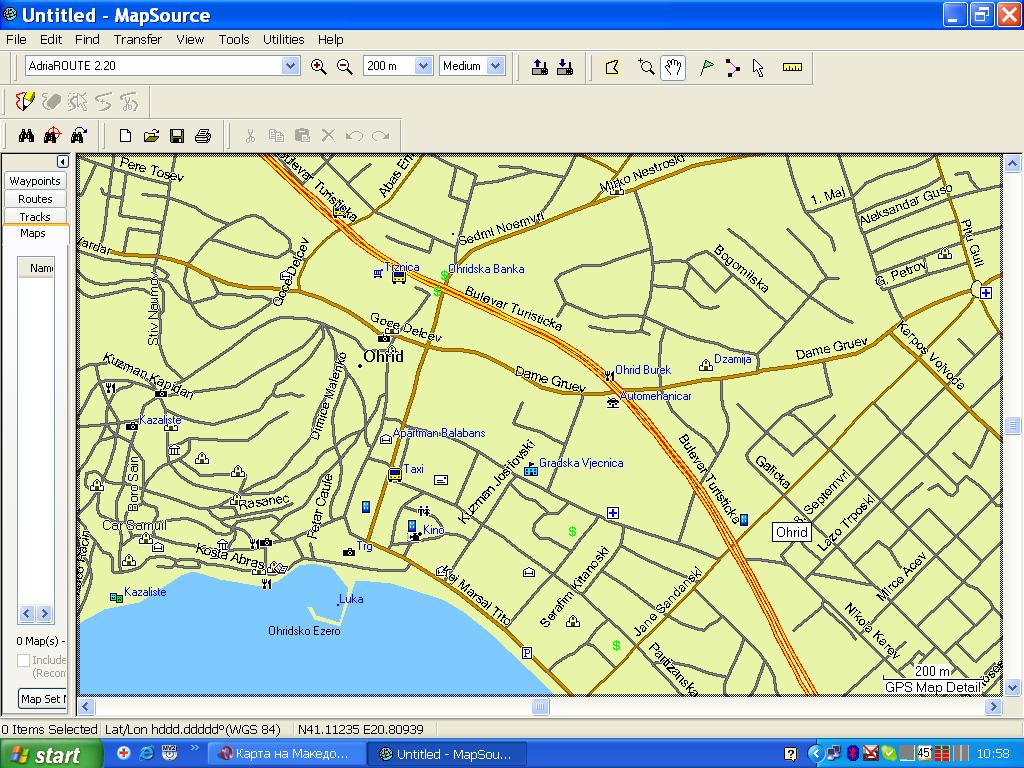Switch to the Routes tab
Screen dimensions: 1024x768
click(x=35, y=199)
